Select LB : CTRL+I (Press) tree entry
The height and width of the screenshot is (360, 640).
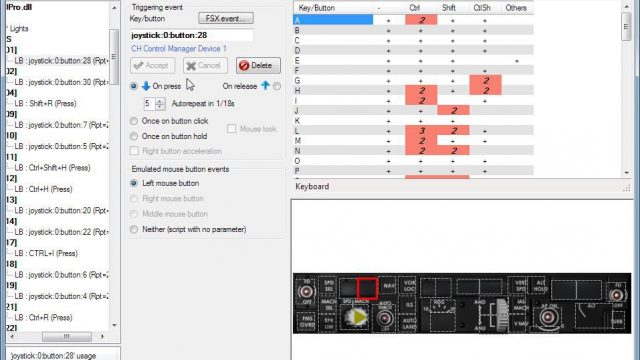46,253
